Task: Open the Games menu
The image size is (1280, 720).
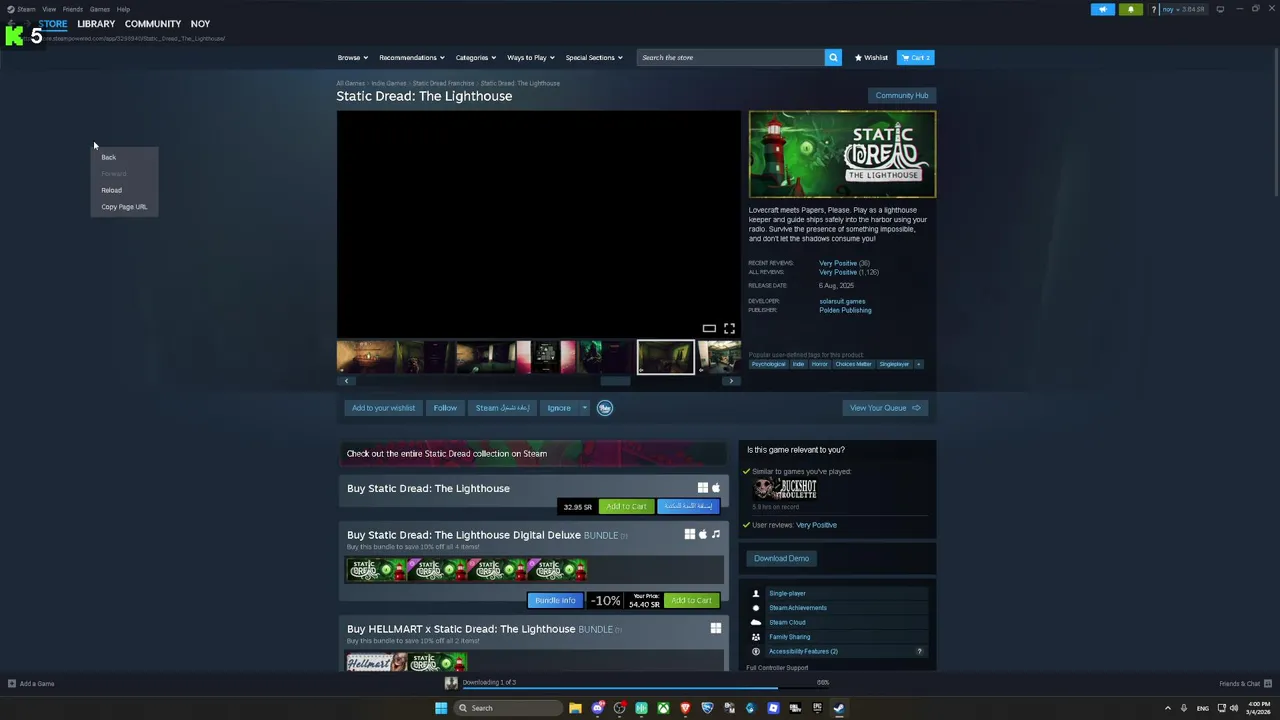Action: click(100, 9)
